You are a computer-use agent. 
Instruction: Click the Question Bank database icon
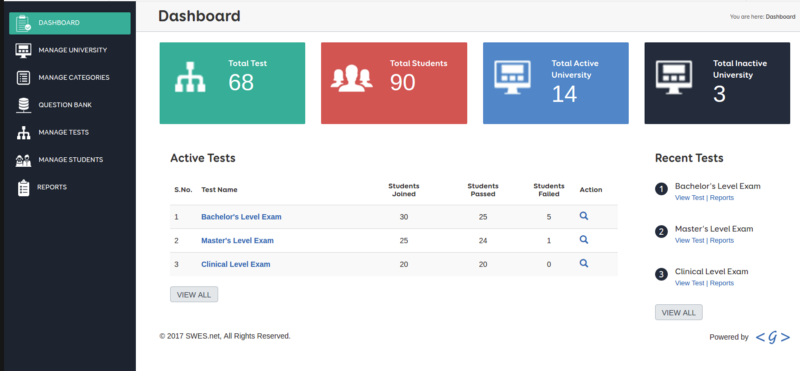click(x=23, y=105)
